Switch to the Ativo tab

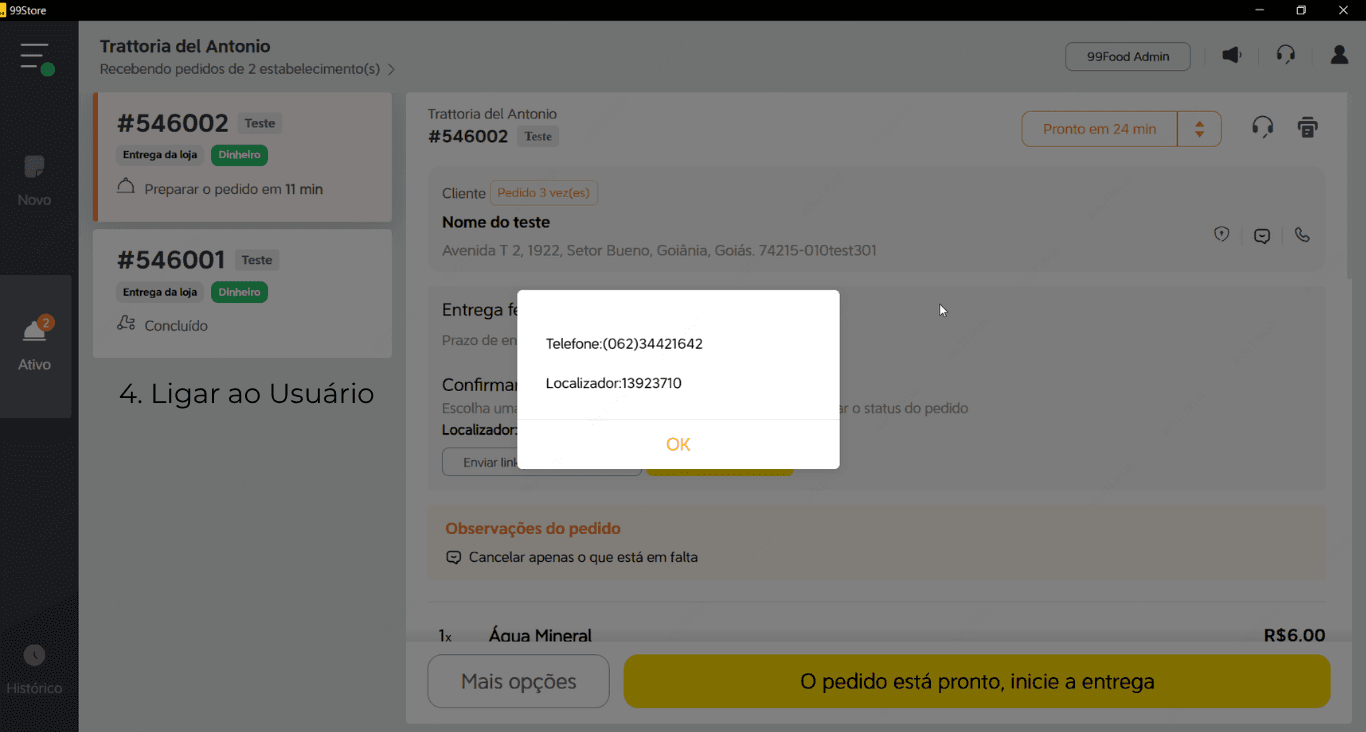tap(34, 345)
